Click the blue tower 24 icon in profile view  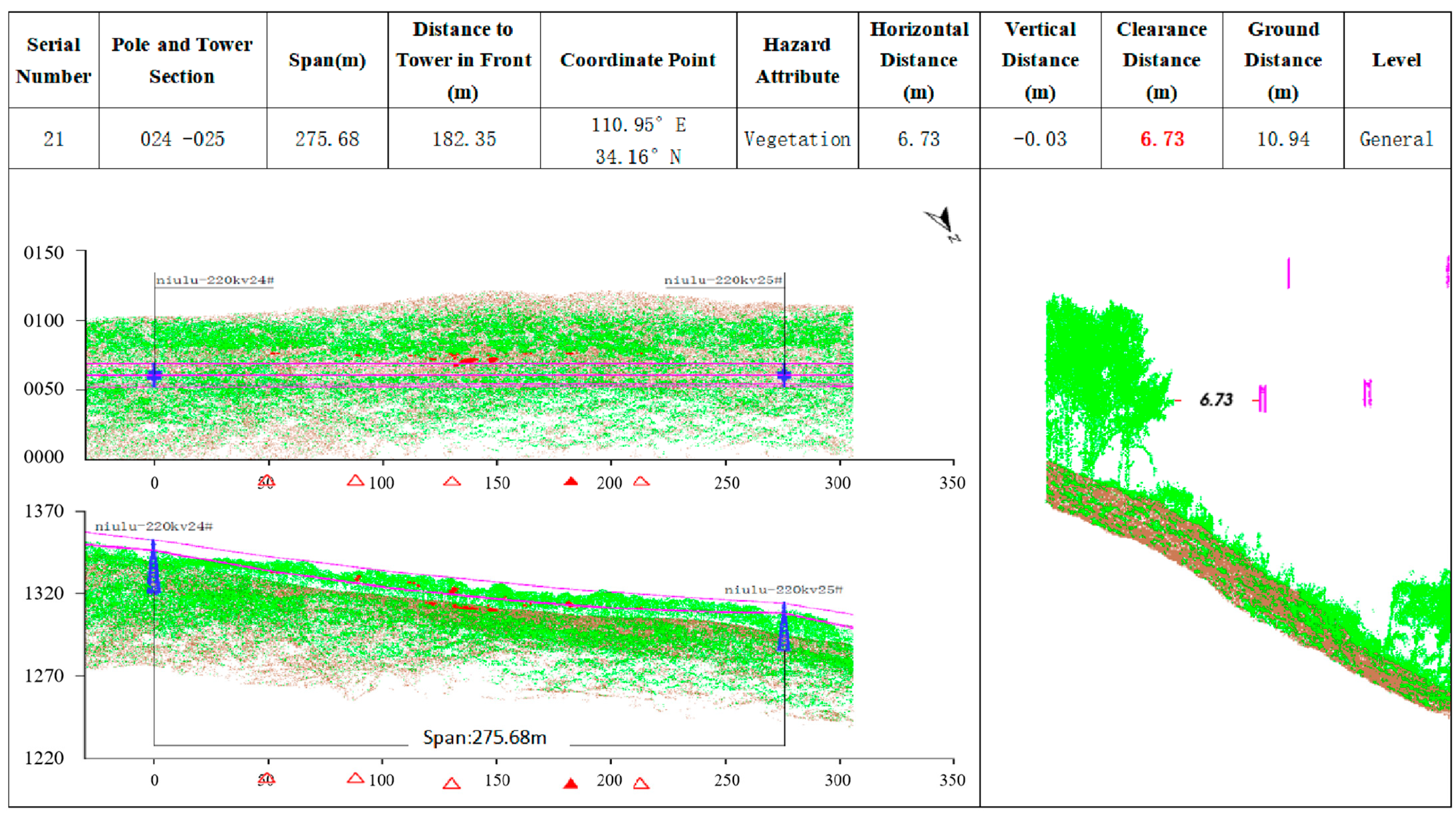[153, 568]
